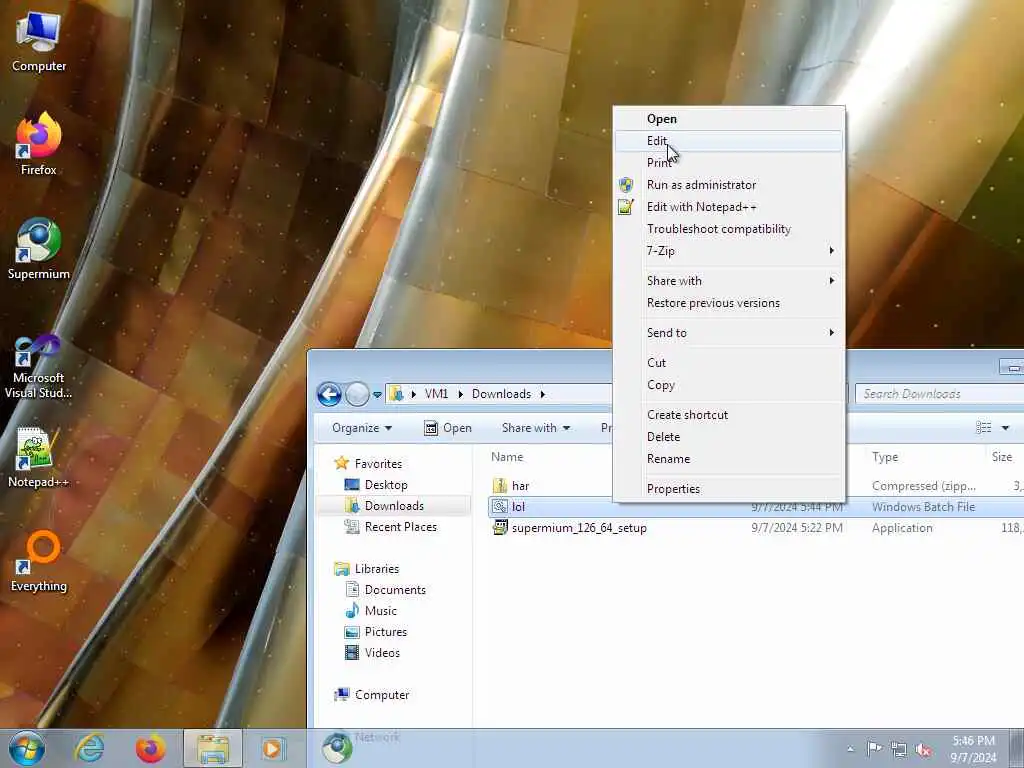
Task: Show hidden tray icons arrow
Action: pyautogui.click(x=850, y=749)
